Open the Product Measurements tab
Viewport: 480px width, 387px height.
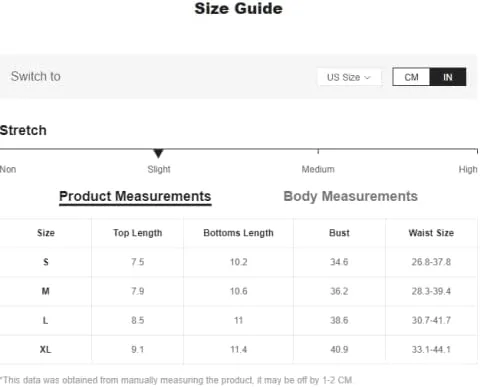135,196
